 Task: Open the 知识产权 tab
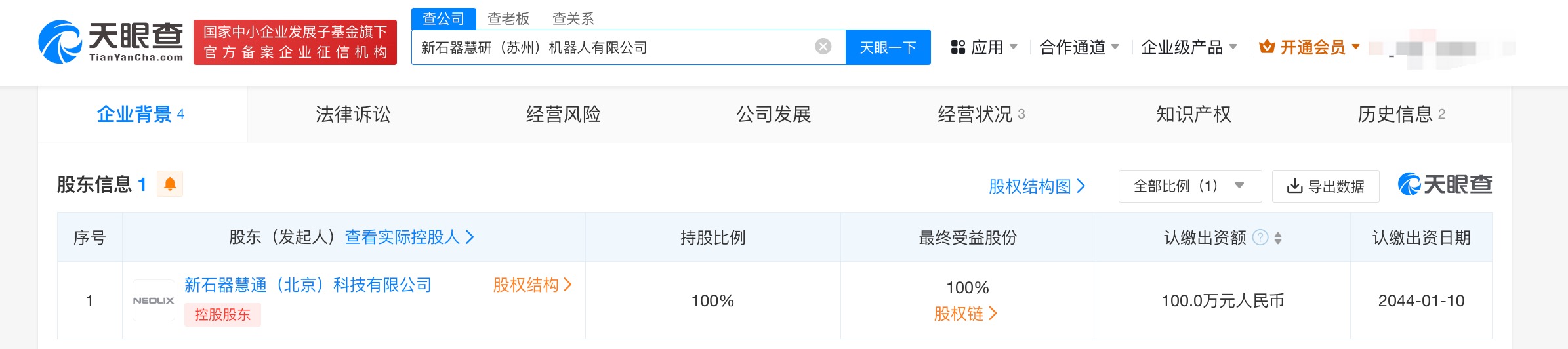tap(1194, 114)
